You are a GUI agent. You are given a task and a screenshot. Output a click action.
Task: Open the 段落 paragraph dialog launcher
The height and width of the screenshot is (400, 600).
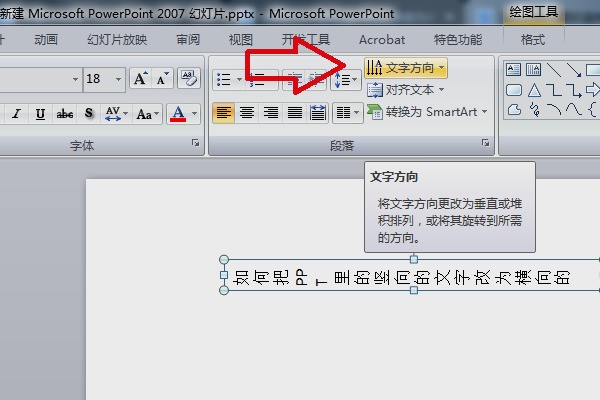[x=486, y=143]
